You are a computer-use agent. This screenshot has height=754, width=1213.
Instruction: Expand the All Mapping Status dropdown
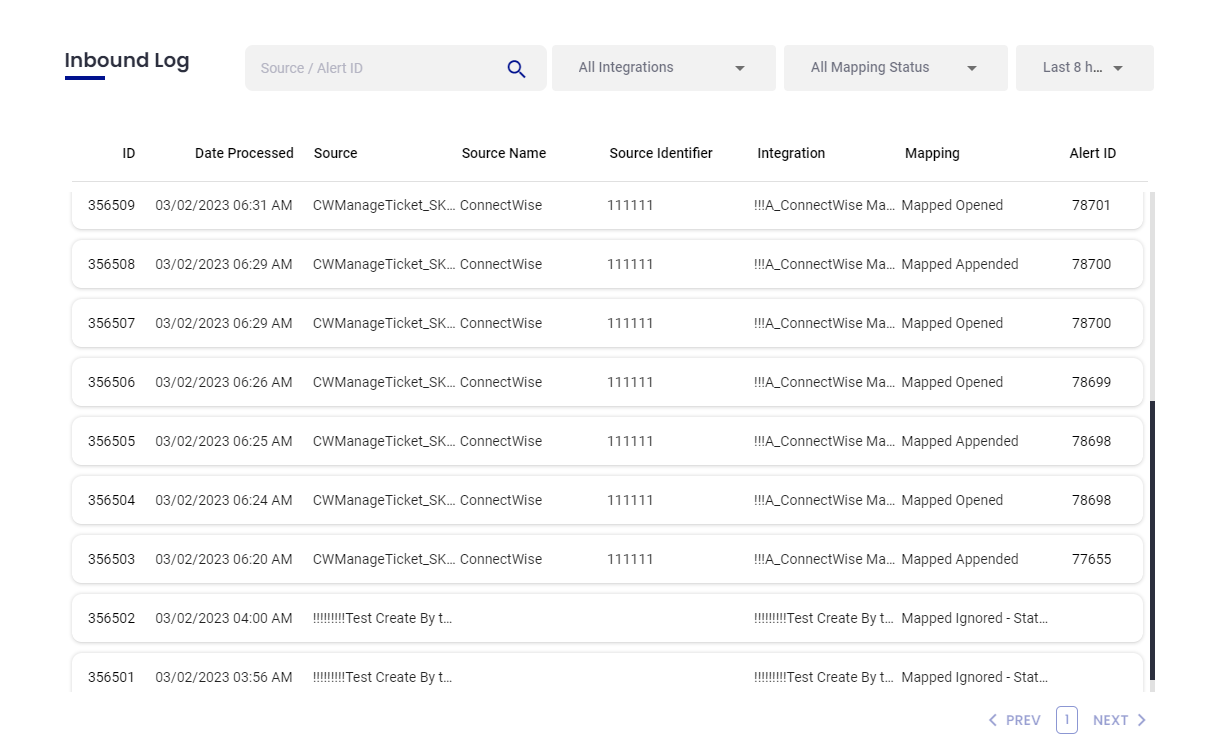895,68
